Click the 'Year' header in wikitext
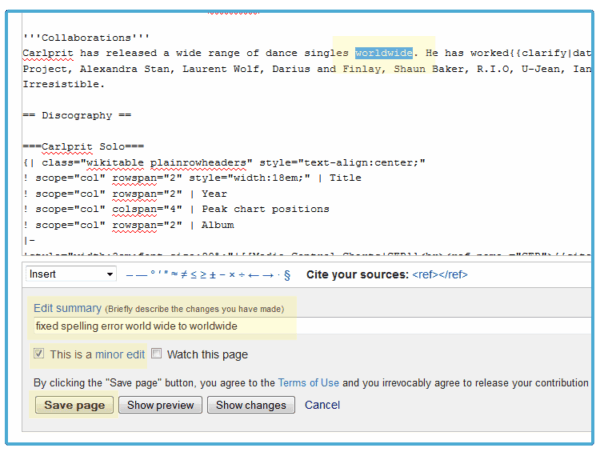 [214, 194]
